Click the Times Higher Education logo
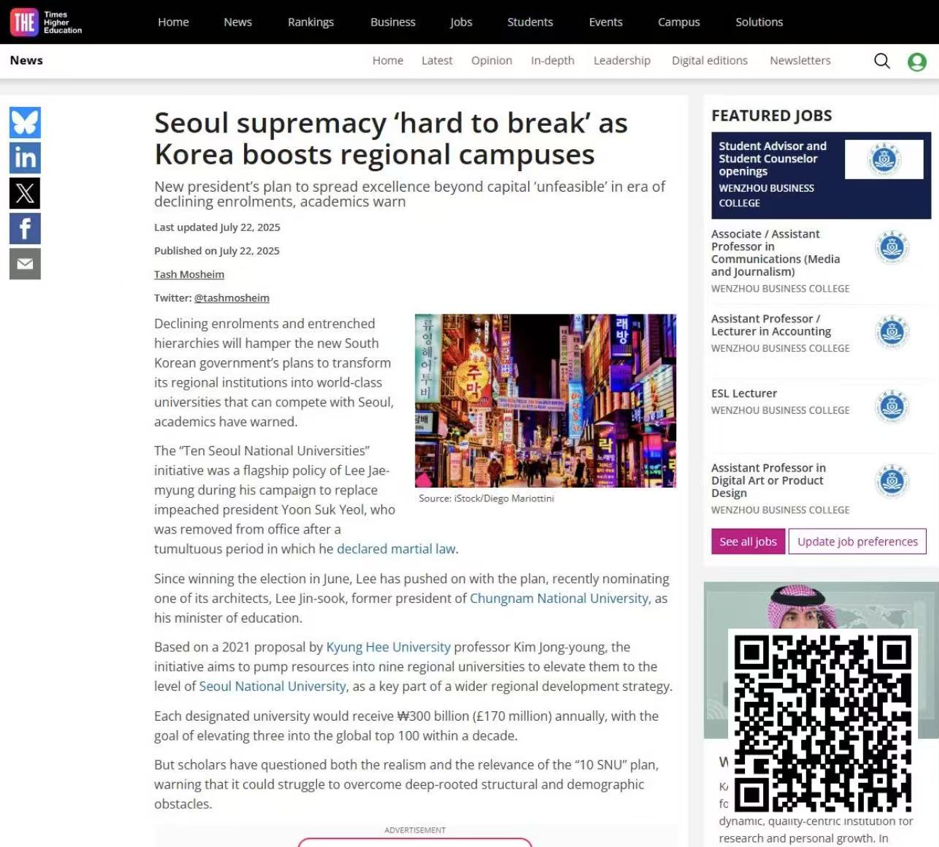939x847 pixels. (x=46, y=22)
